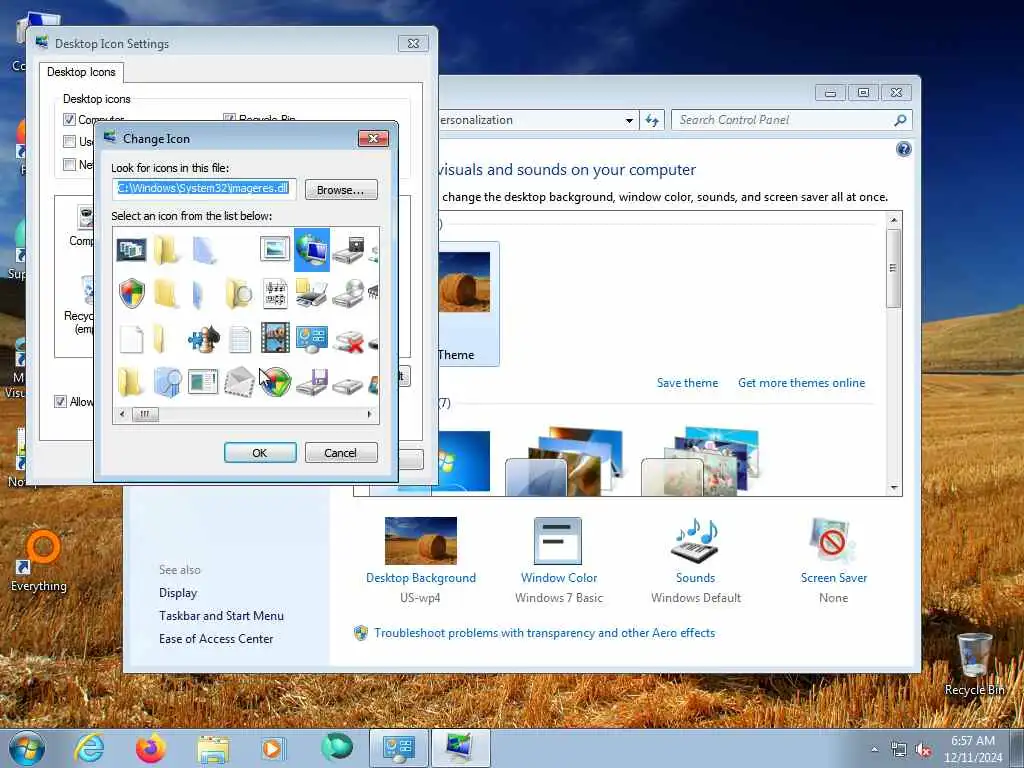Screen dimensions: 1024x768
Task: Click the icon list scroll right arrow
Action: (x=370, y=414)
